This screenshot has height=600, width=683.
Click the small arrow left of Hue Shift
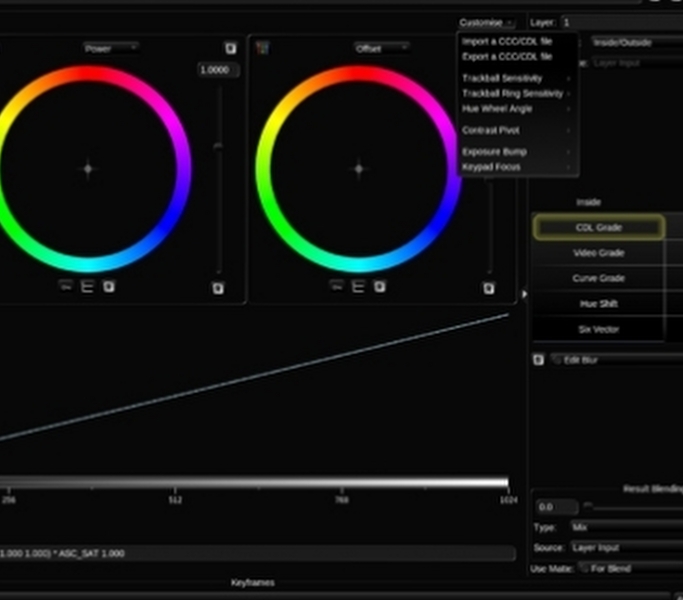tap(524, 294)
